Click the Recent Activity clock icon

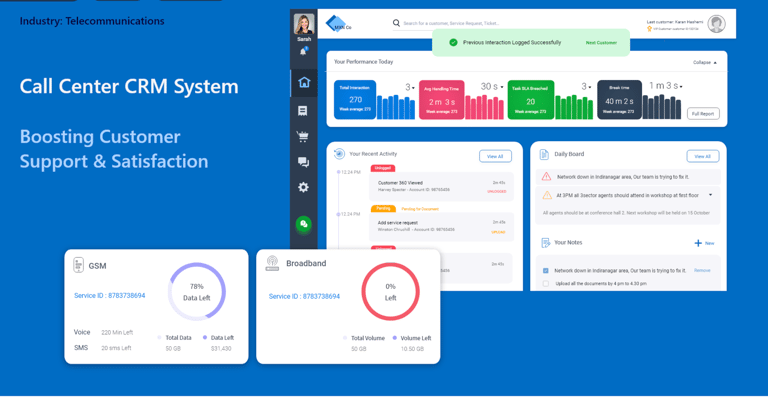339,154
